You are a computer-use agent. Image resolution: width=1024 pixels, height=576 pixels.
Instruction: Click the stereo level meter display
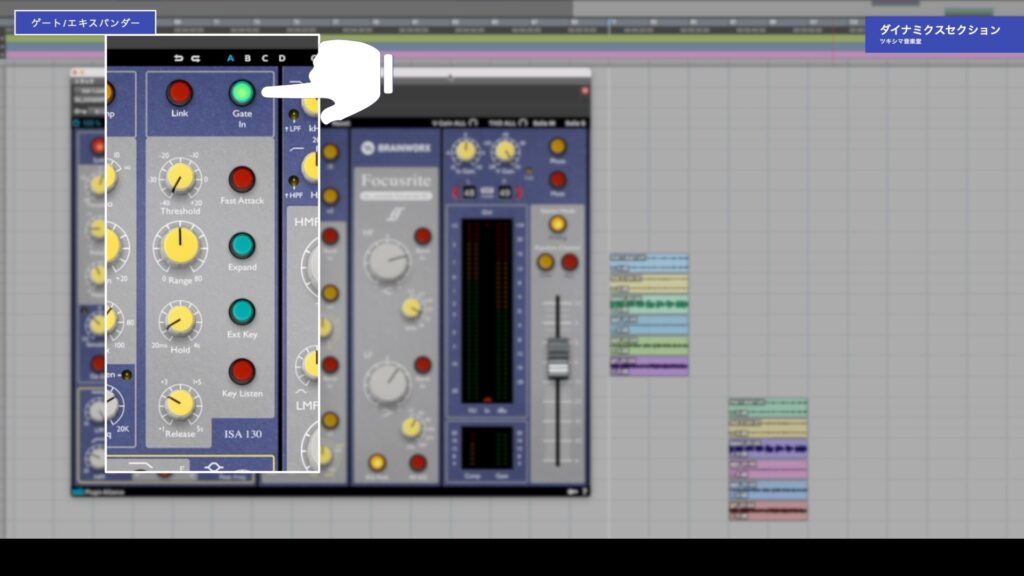point(487,311)
